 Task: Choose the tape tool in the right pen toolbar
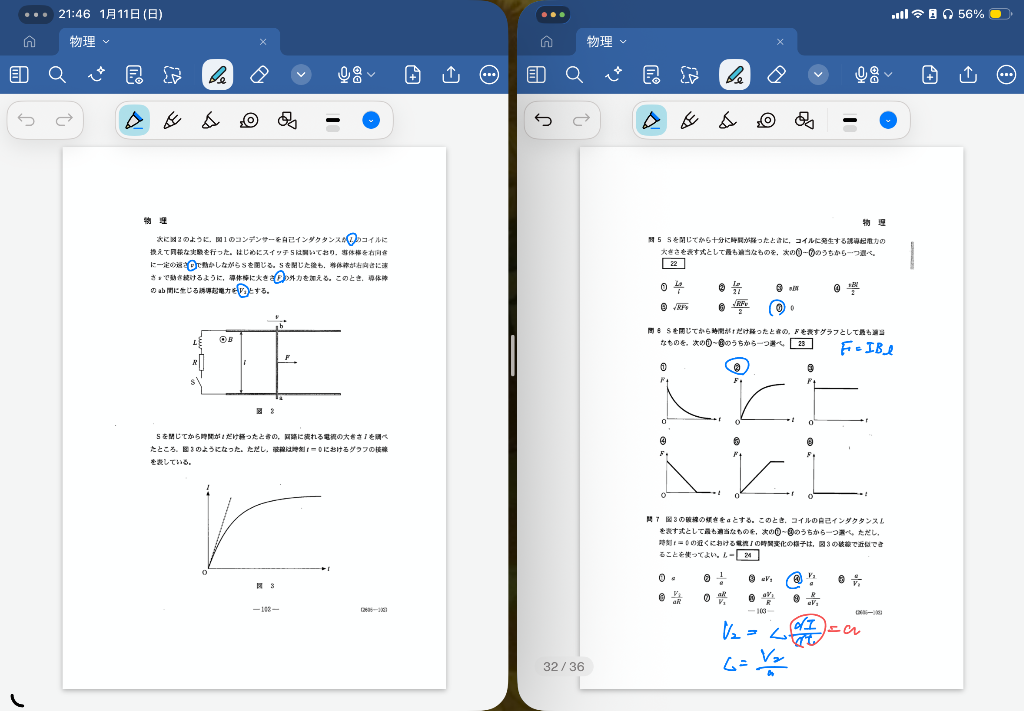pos(766,121)
